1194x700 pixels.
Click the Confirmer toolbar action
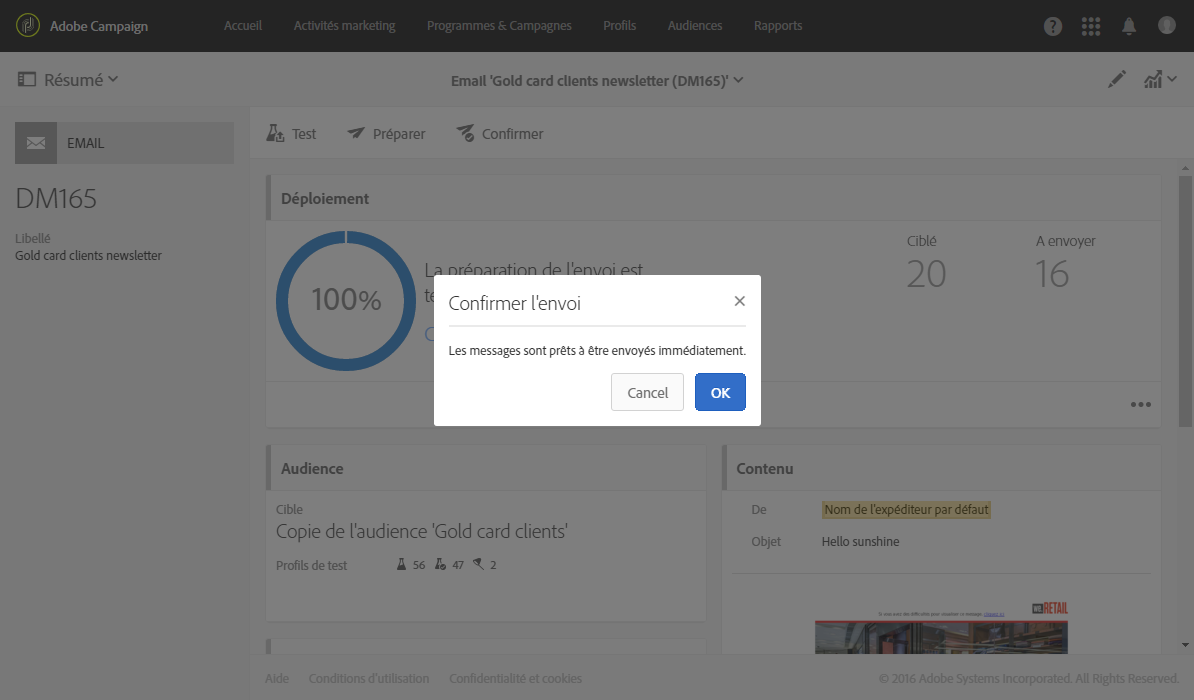click(x=500, y=134)
